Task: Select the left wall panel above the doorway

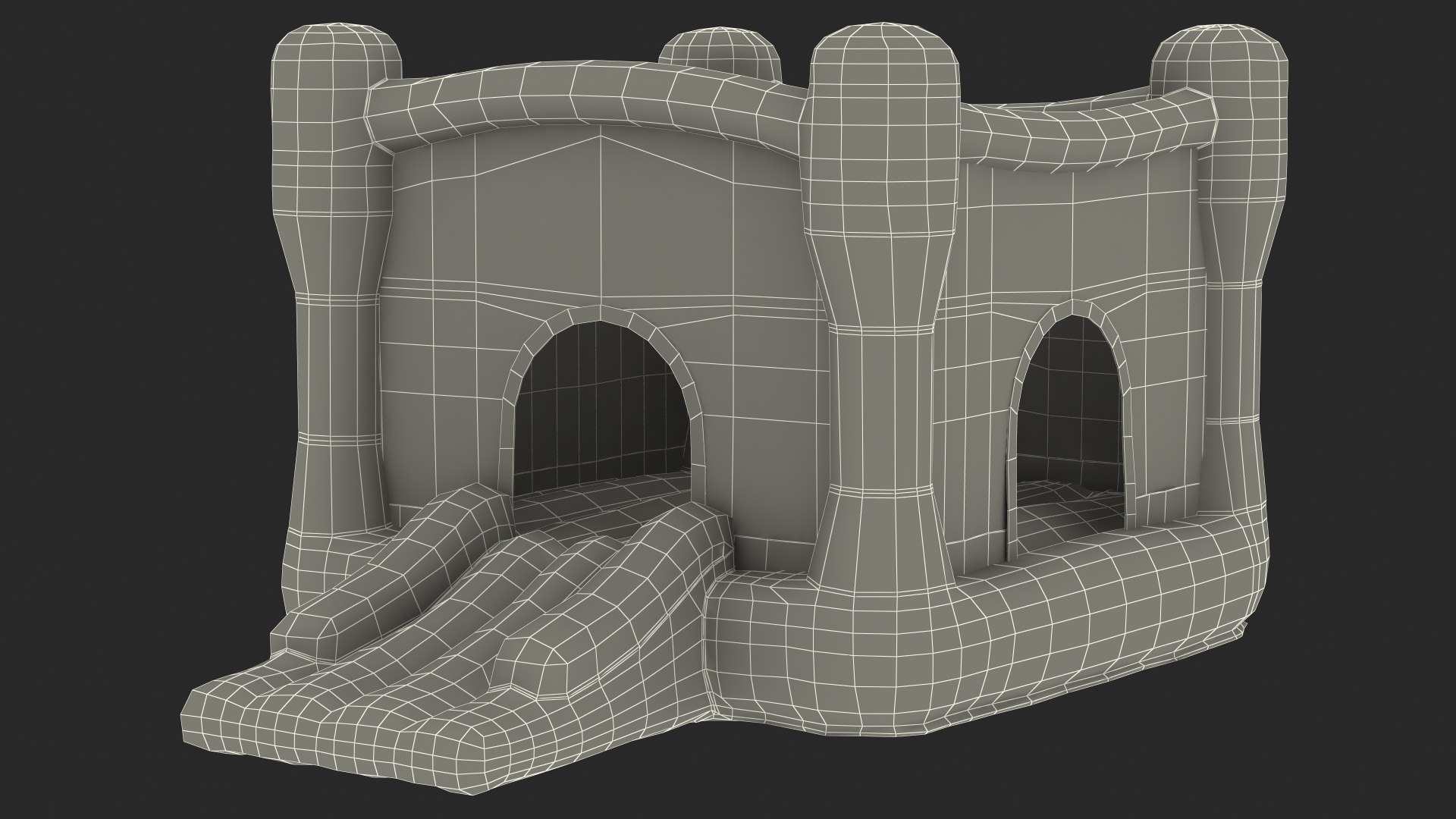Action: pos(599,220)
